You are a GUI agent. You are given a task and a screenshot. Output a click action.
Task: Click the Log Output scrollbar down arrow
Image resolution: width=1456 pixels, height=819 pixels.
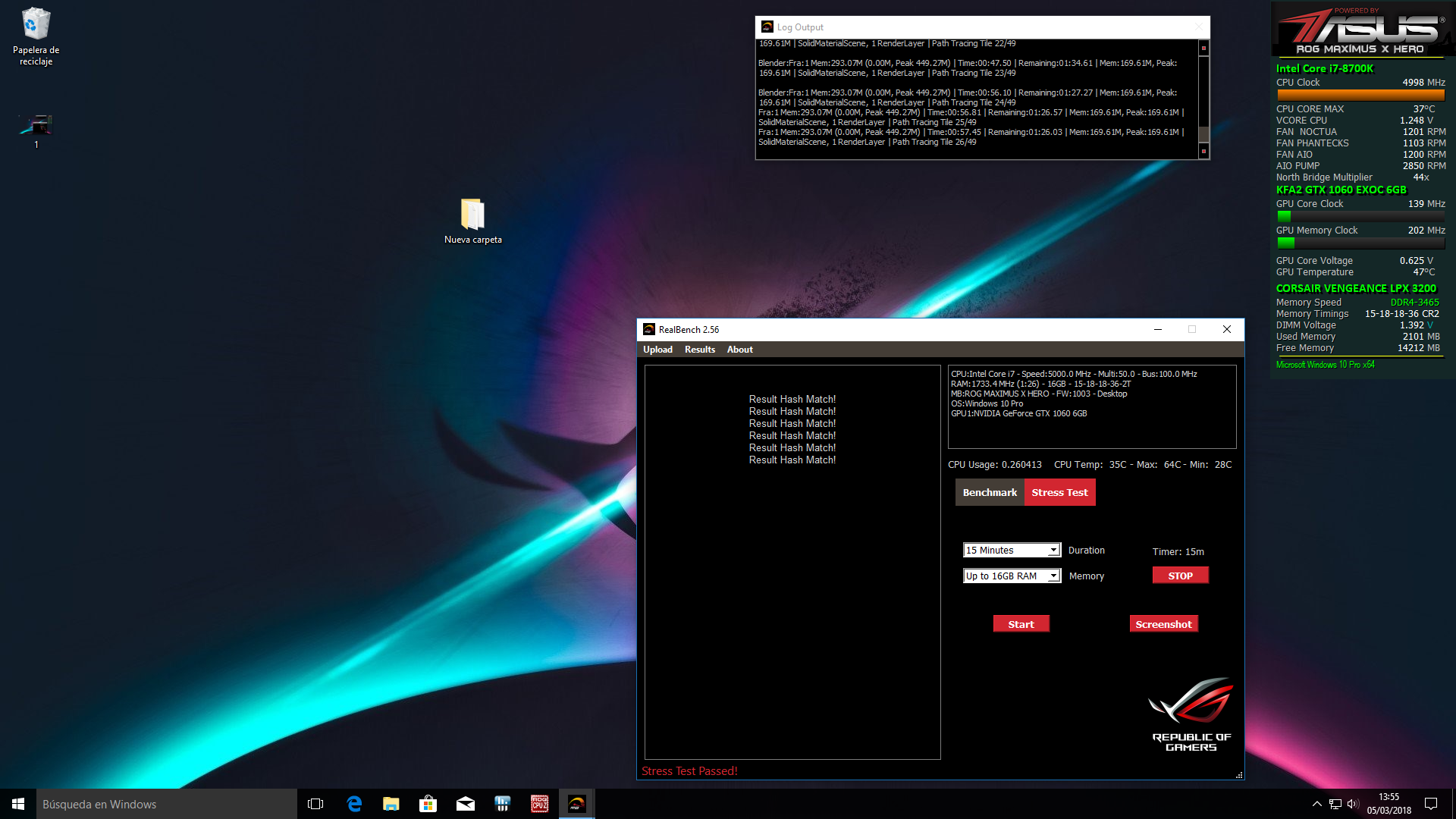[x=1203, y=152]
